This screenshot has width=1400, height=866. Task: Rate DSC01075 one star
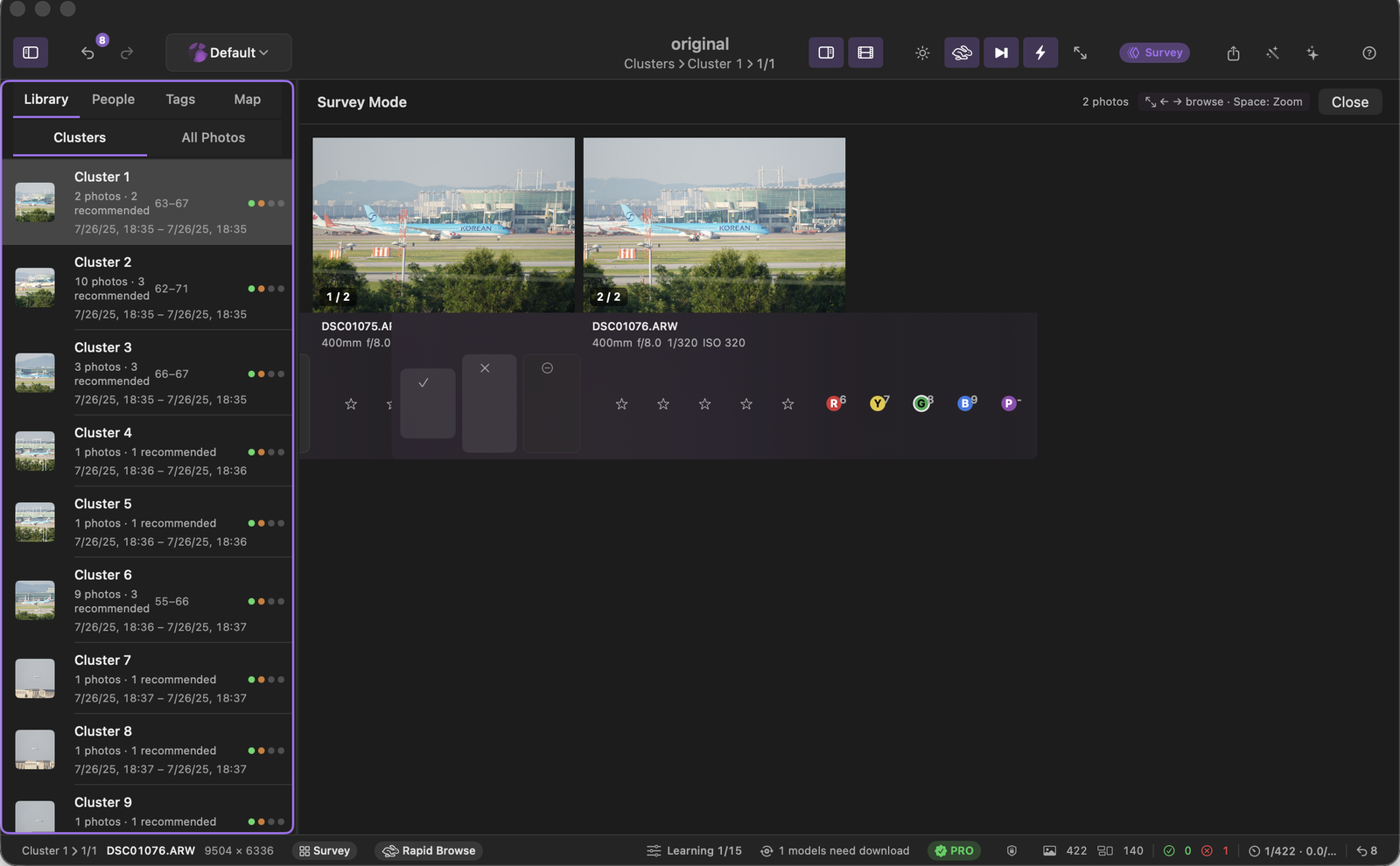[x=351, y=404]
